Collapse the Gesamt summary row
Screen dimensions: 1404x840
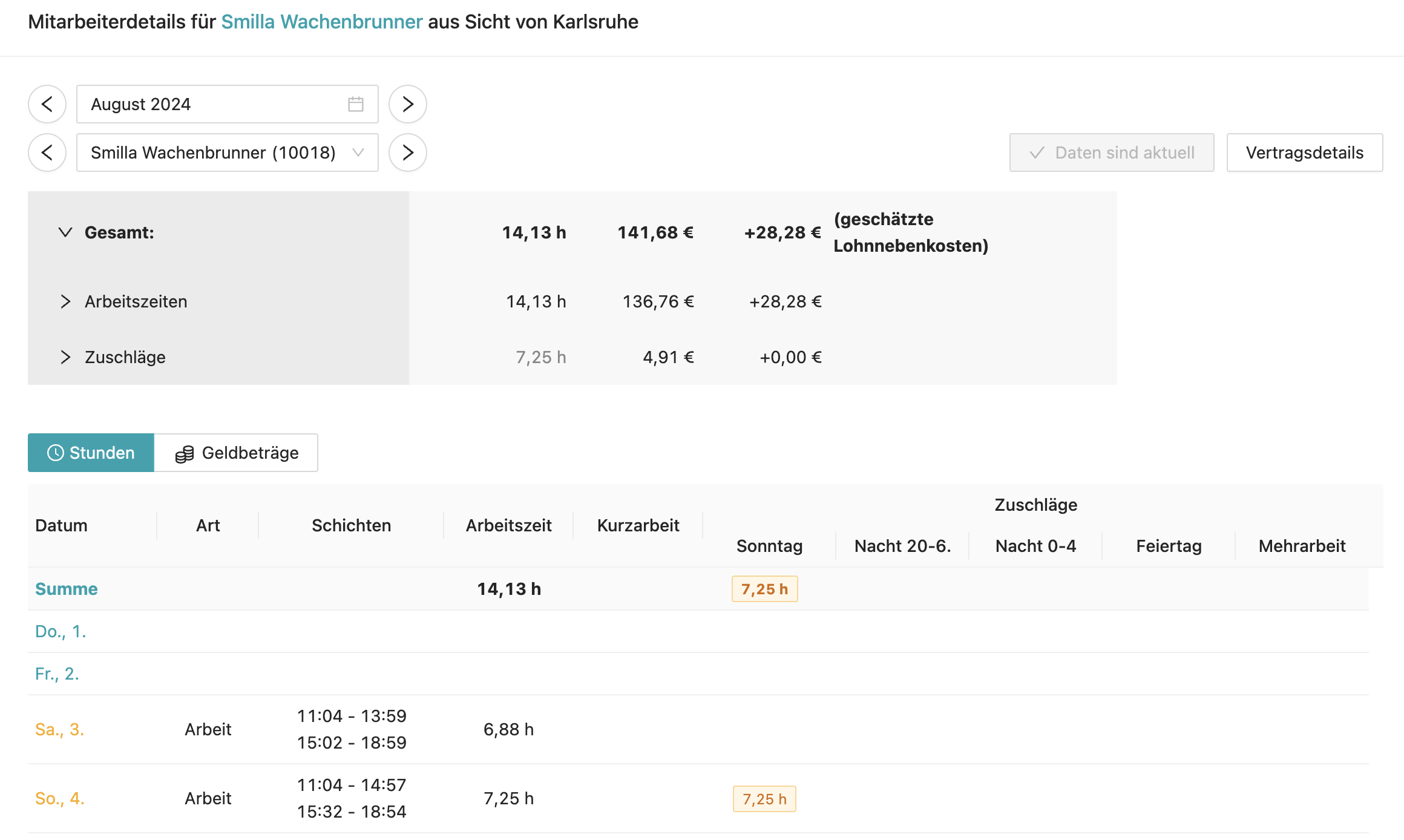[x=66, y=232]
